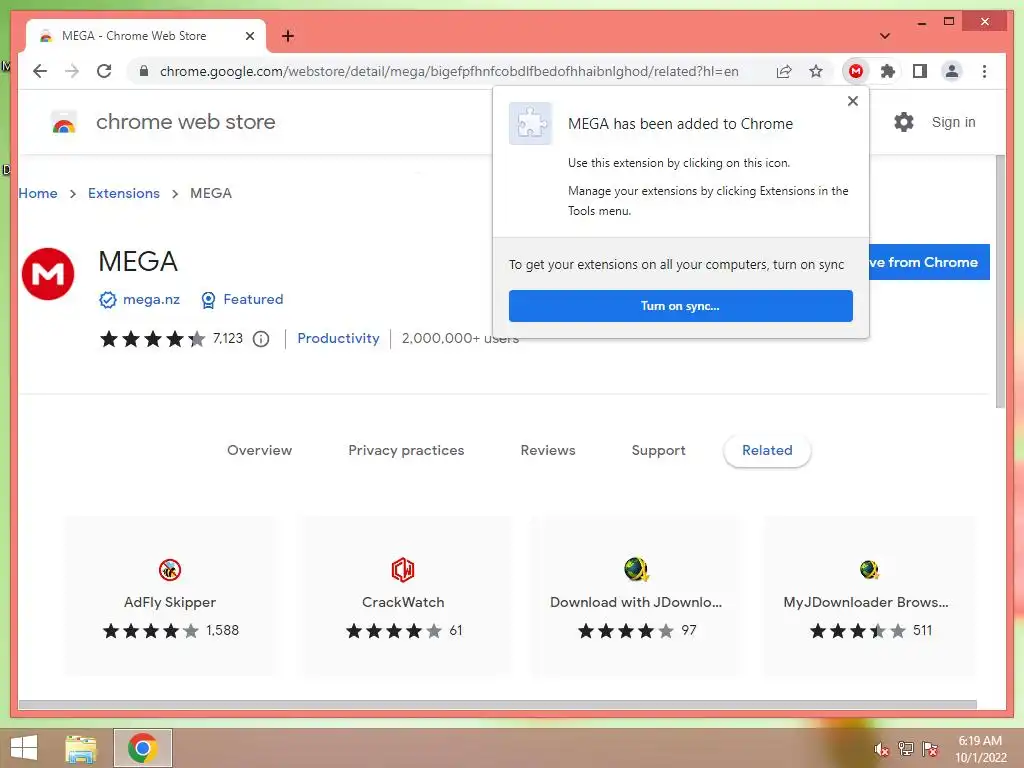Screen dimensions: 1024x768
Task: Click the network tray icon
Action: point(906,749)
